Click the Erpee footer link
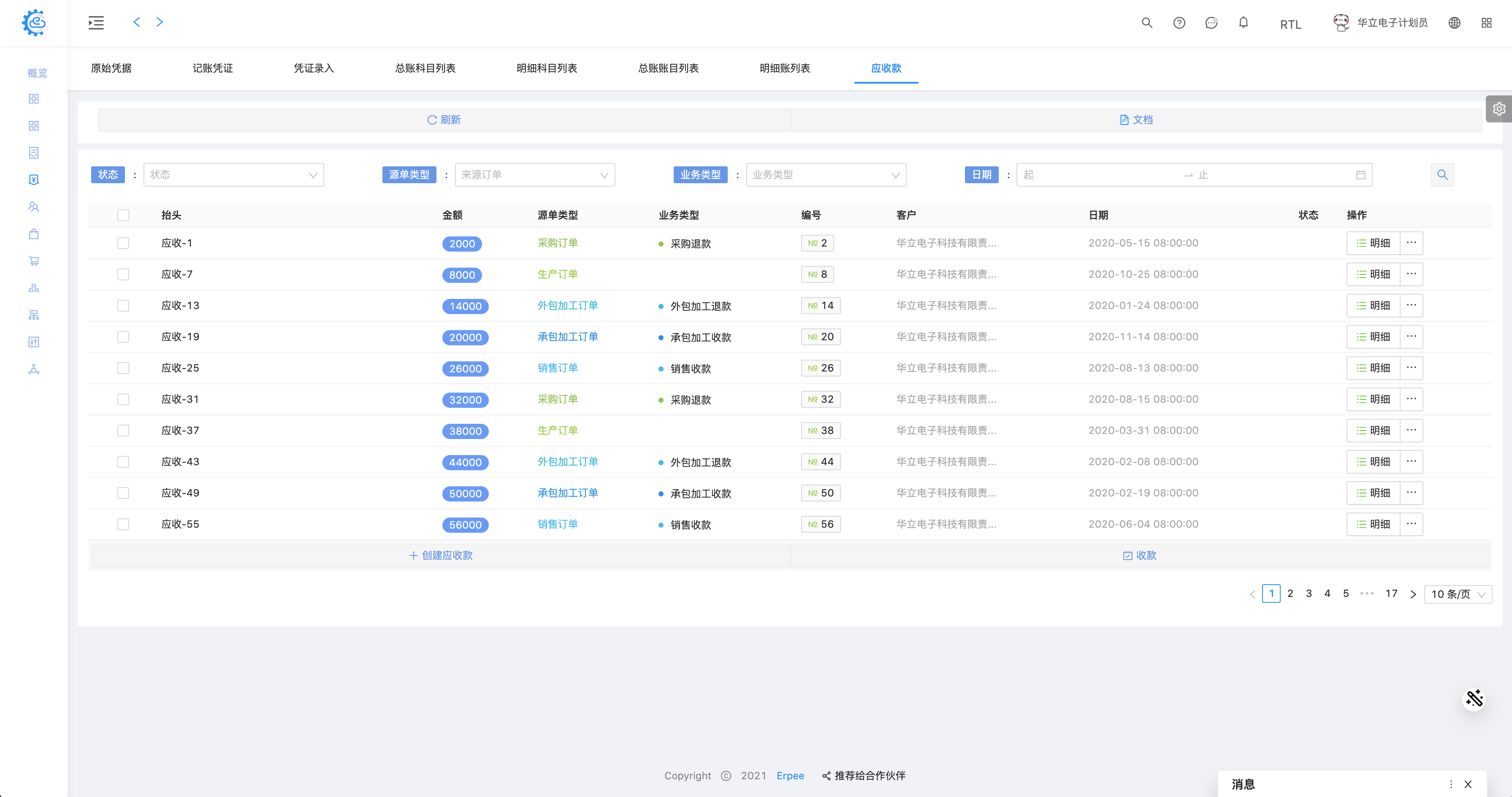This screenshot has height=797, width=1512. [x=790, y=775]
